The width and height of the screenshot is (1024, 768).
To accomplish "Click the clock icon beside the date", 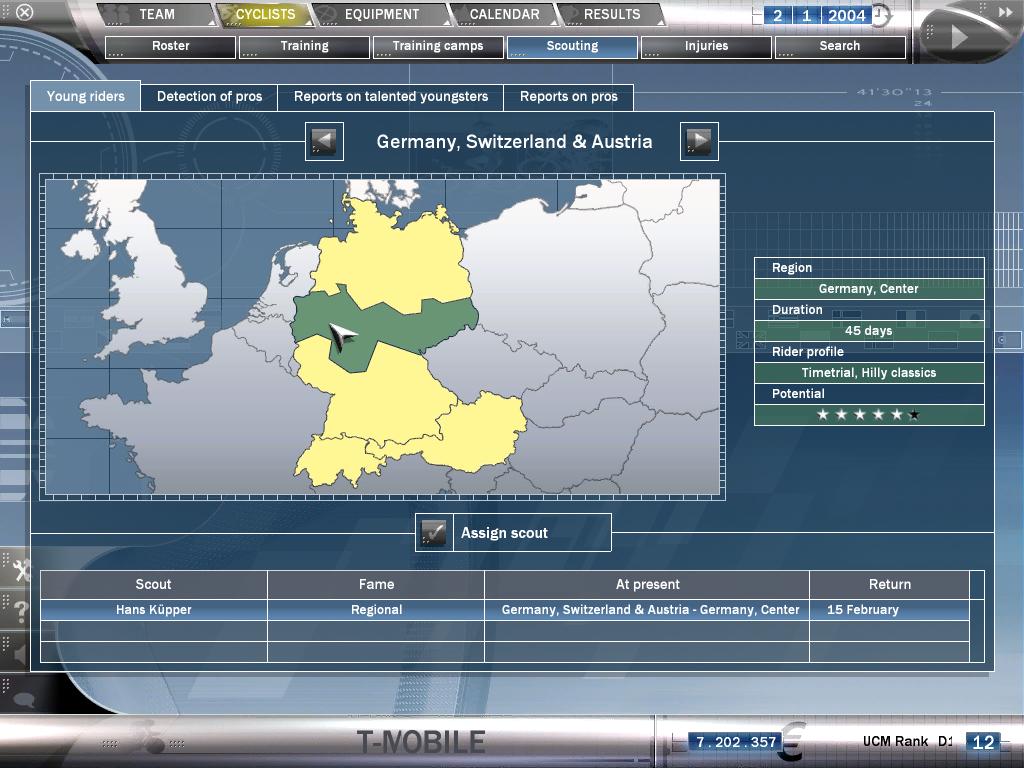I will click(x=880, y=15).
